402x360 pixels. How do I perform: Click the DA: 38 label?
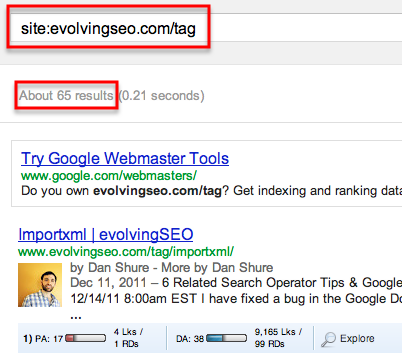coord(190,339)
